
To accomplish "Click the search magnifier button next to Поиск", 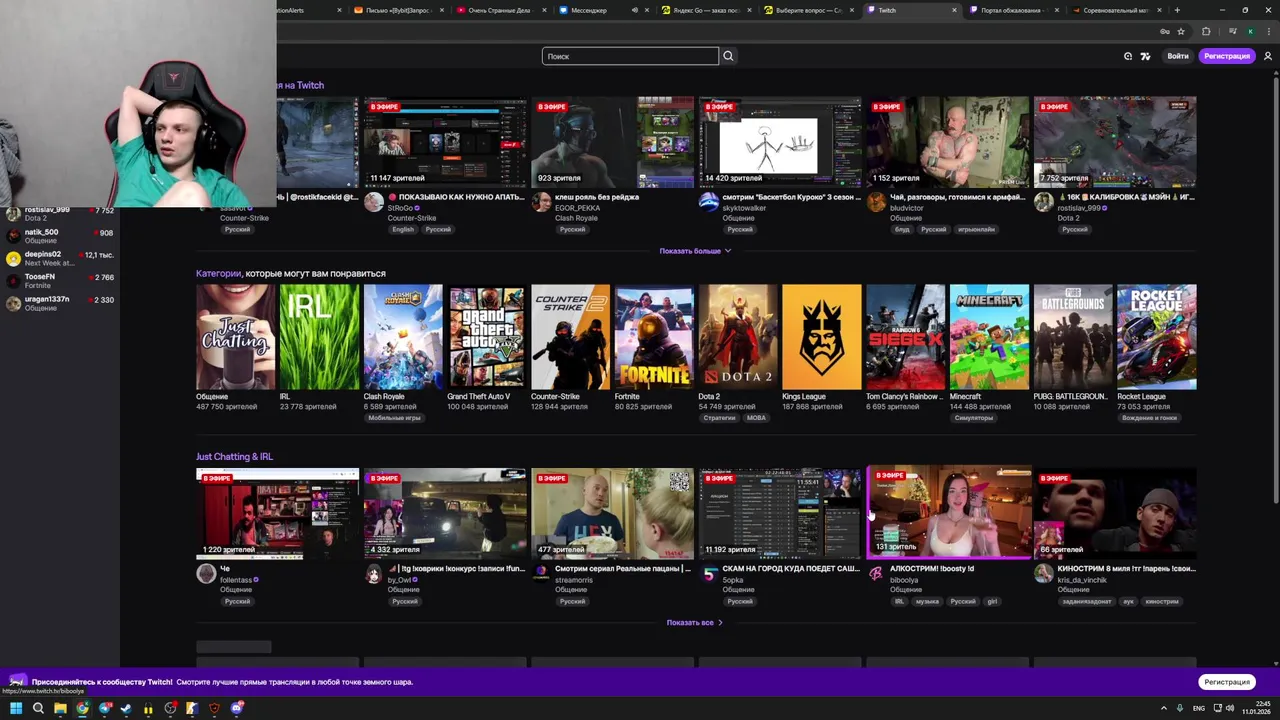I will [x=728, y=56].
